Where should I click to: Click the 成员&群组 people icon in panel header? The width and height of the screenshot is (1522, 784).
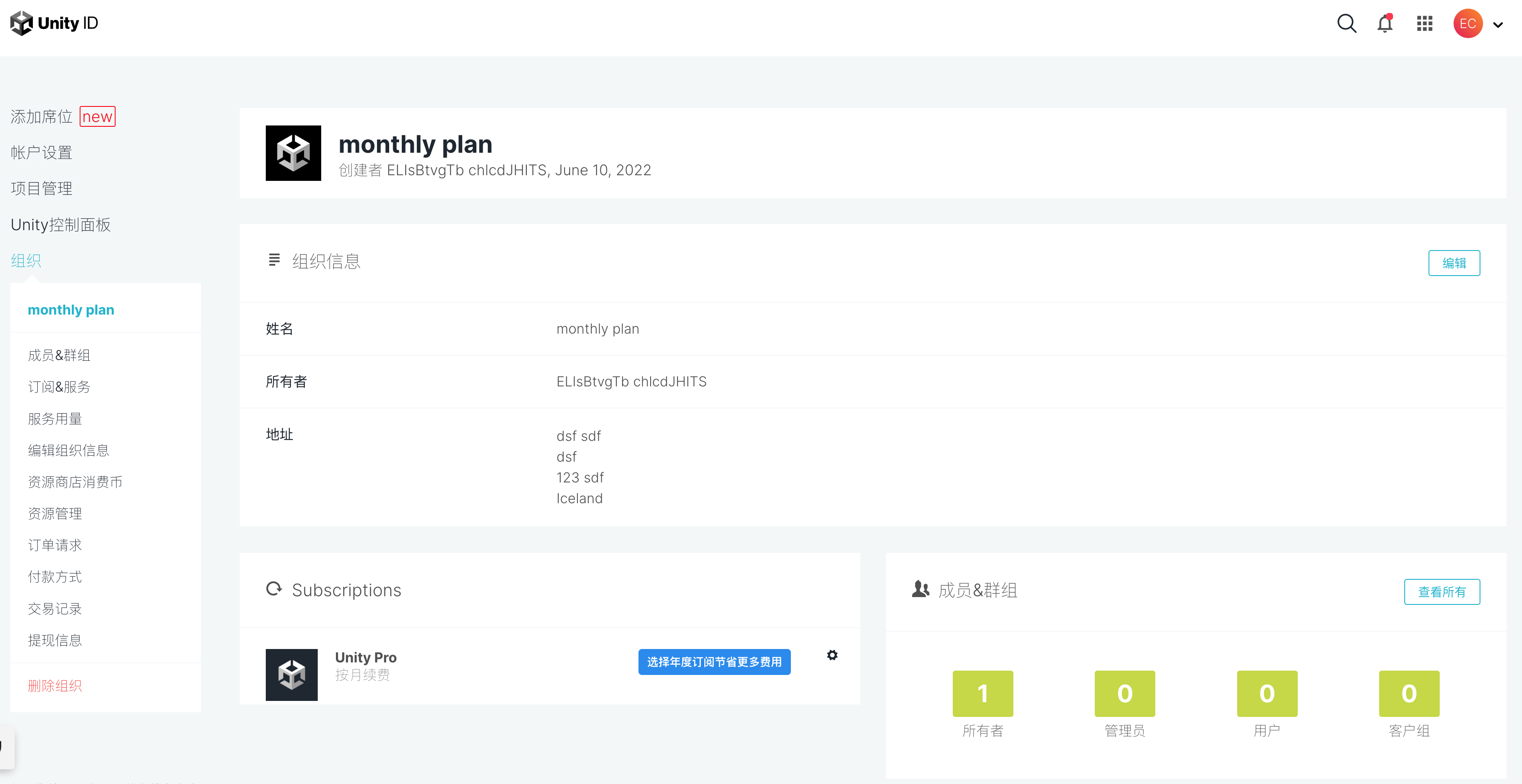(x=921, y=589)
